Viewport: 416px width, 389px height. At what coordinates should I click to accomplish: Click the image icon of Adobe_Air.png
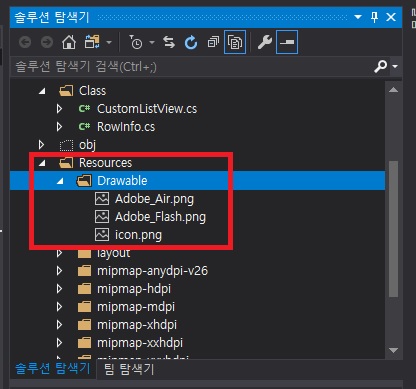[102, 199]
